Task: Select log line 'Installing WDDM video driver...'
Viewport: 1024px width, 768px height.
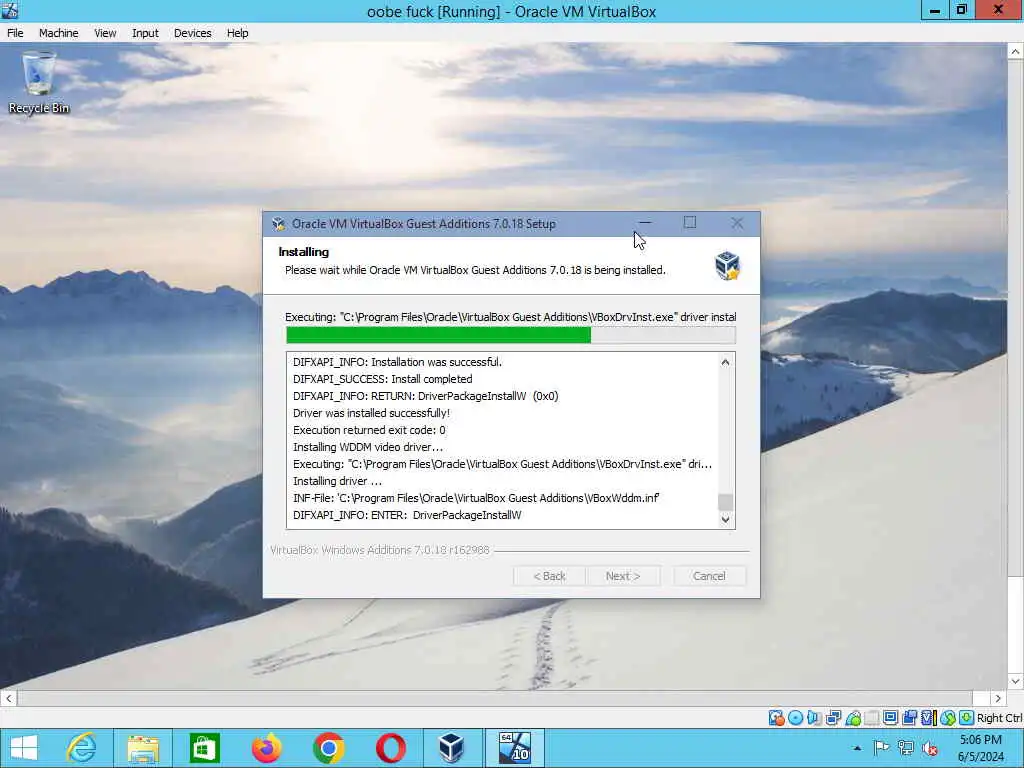Action: click(x=368, y=447)
